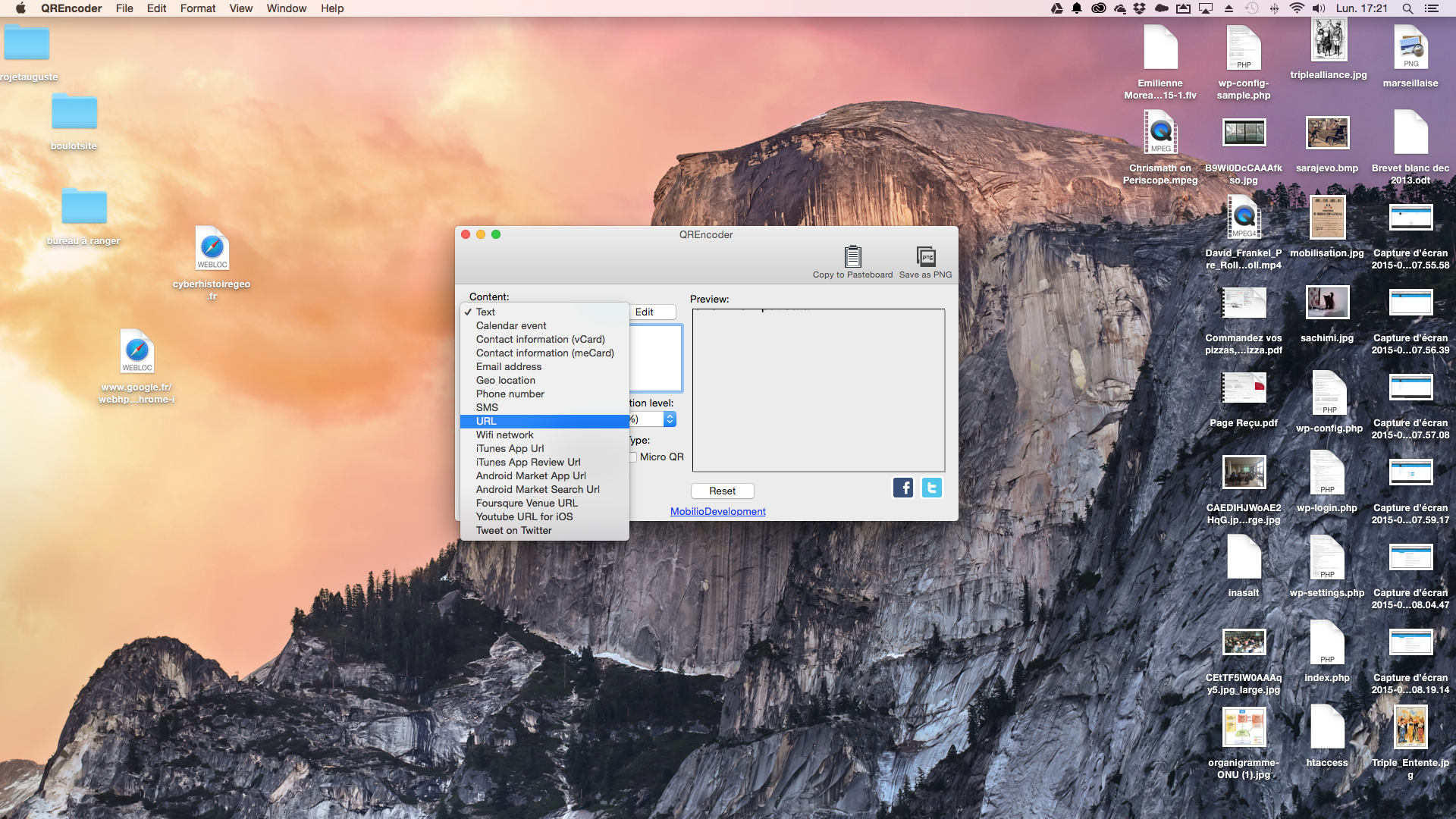Open the Window menu

(287, 8)
